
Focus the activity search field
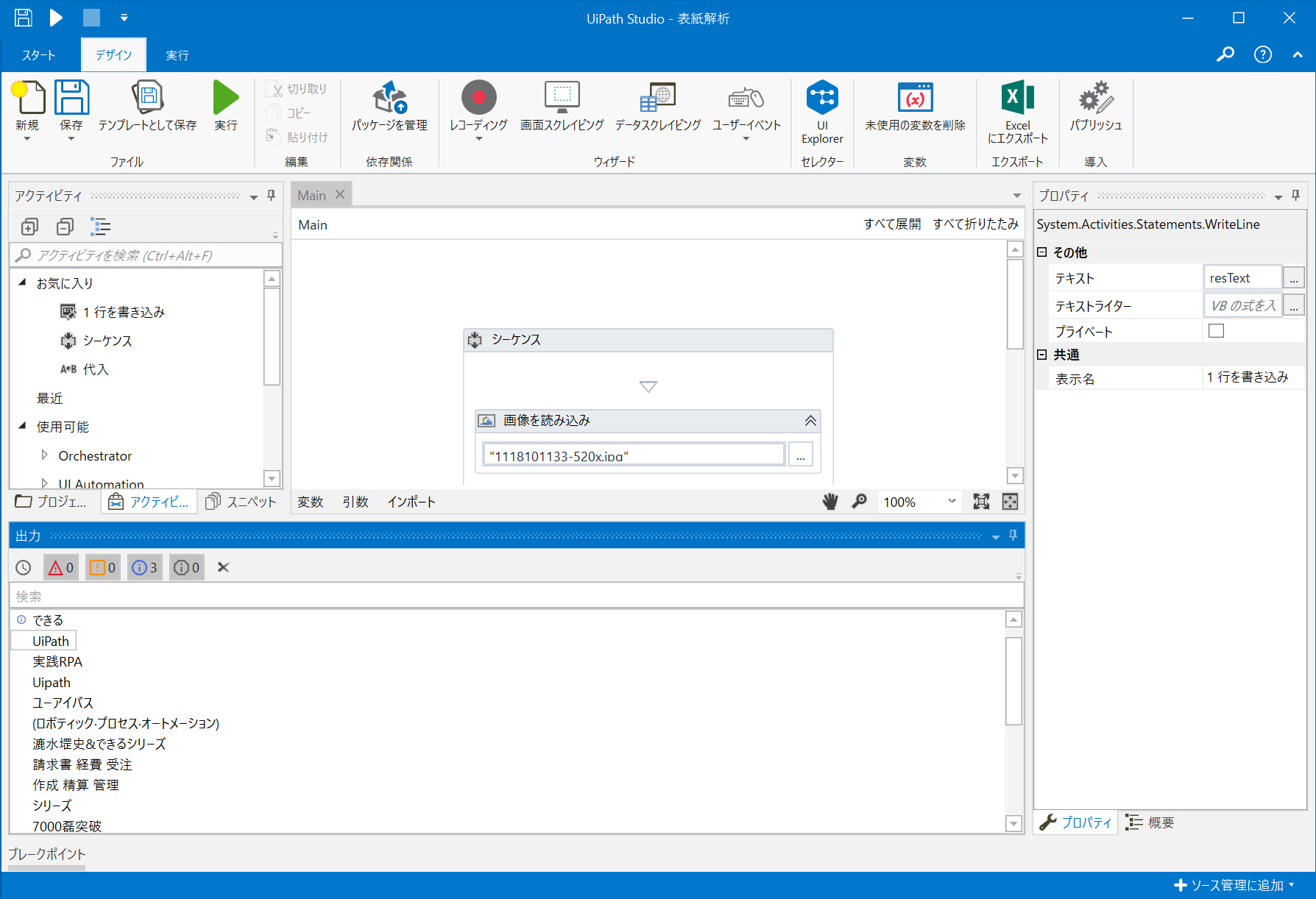coord(146,255)
